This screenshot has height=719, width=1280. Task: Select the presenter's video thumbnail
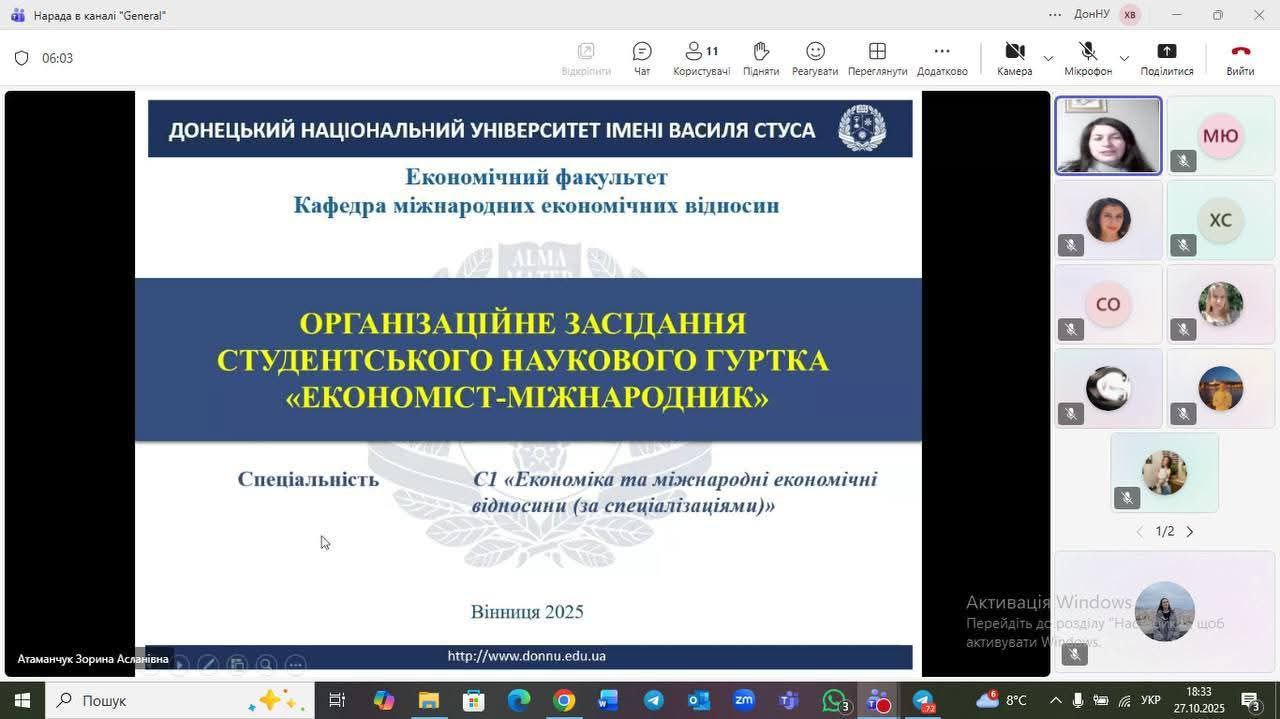pos(1108,136)
